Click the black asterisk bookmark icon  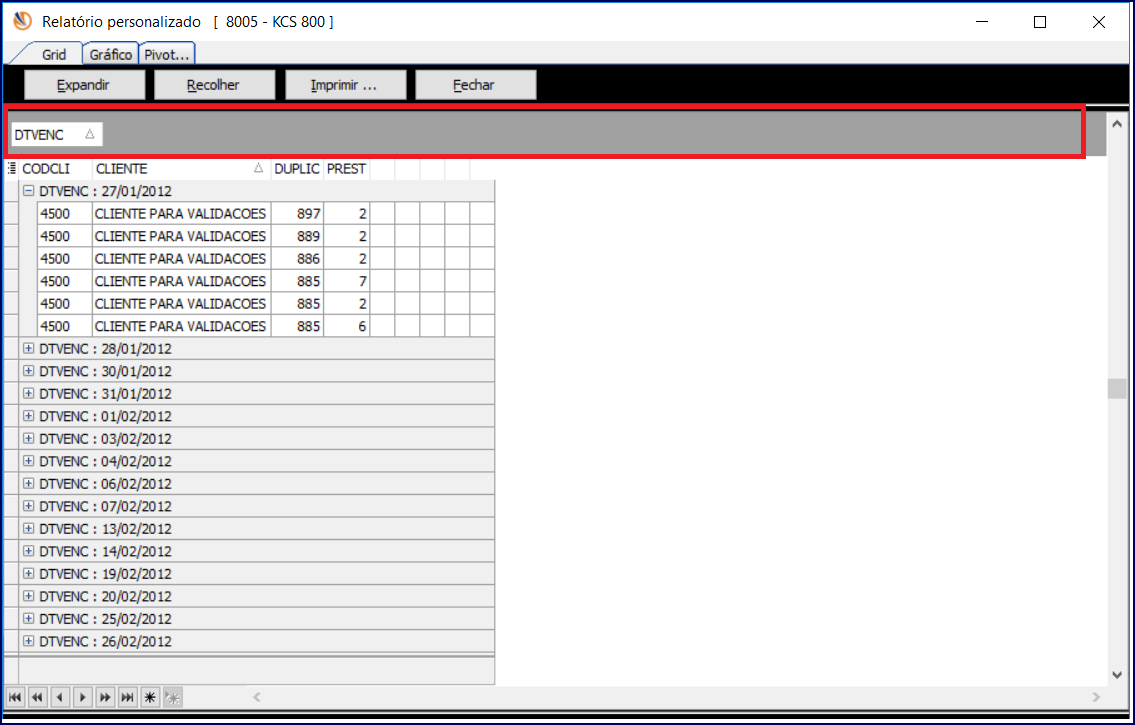click(150, 698)
